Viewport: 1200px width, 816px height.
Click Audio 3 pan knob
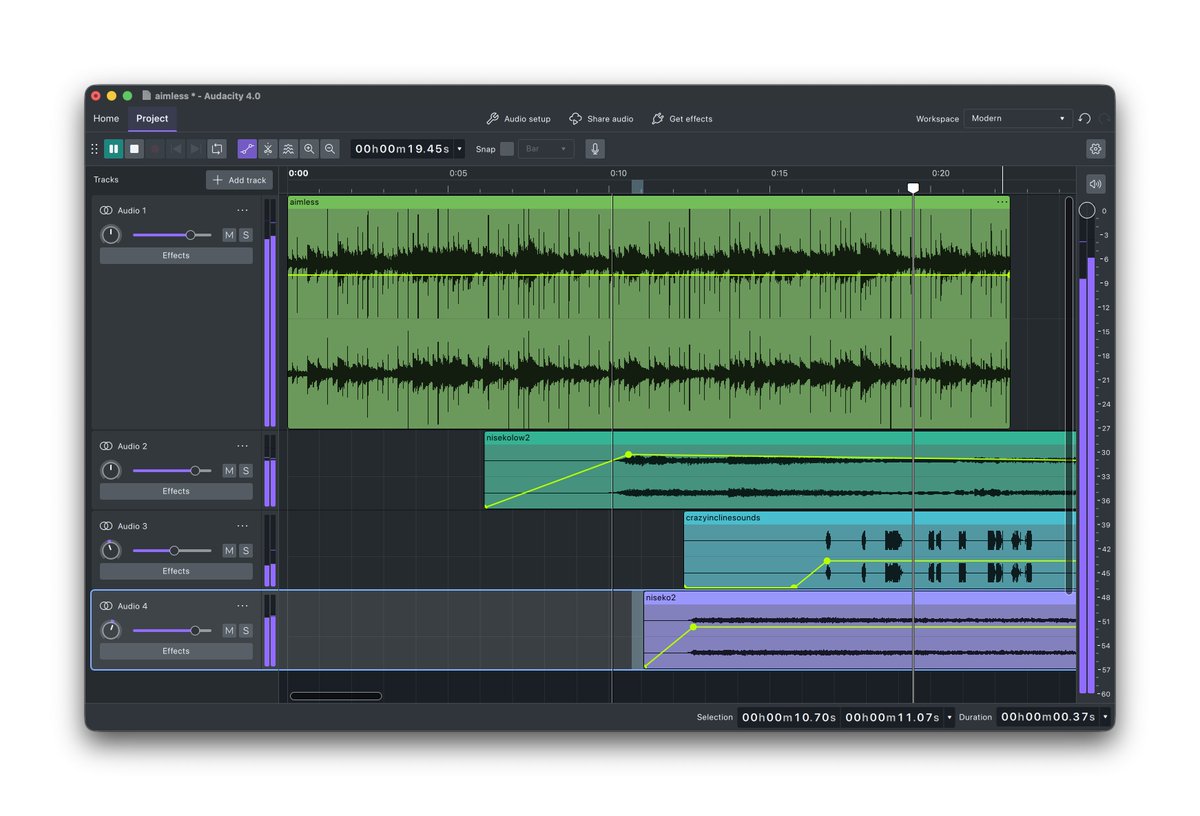click(111, 550)
